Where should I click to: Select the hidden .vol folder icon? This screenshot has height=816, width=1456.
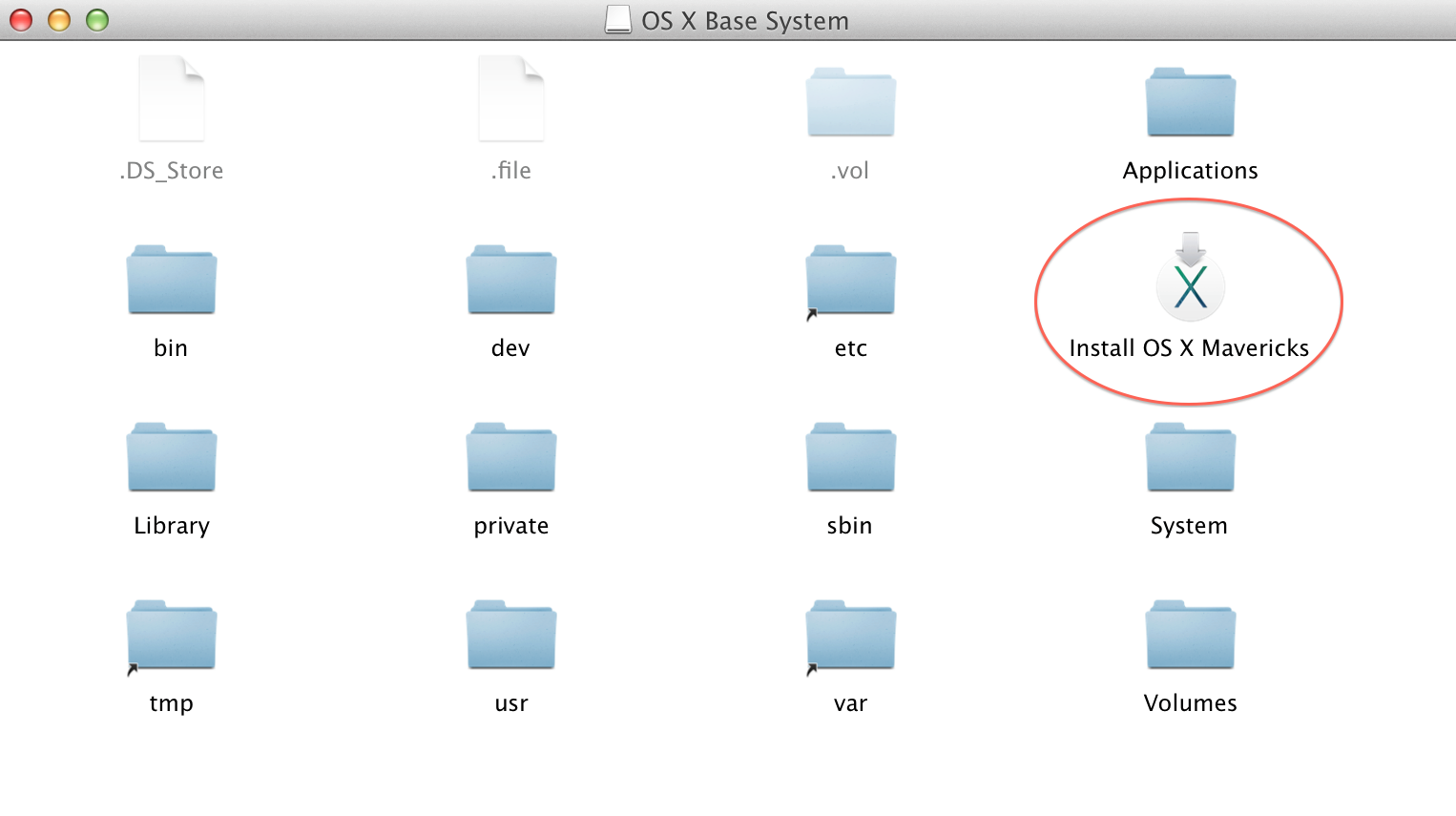coord(851,102)
